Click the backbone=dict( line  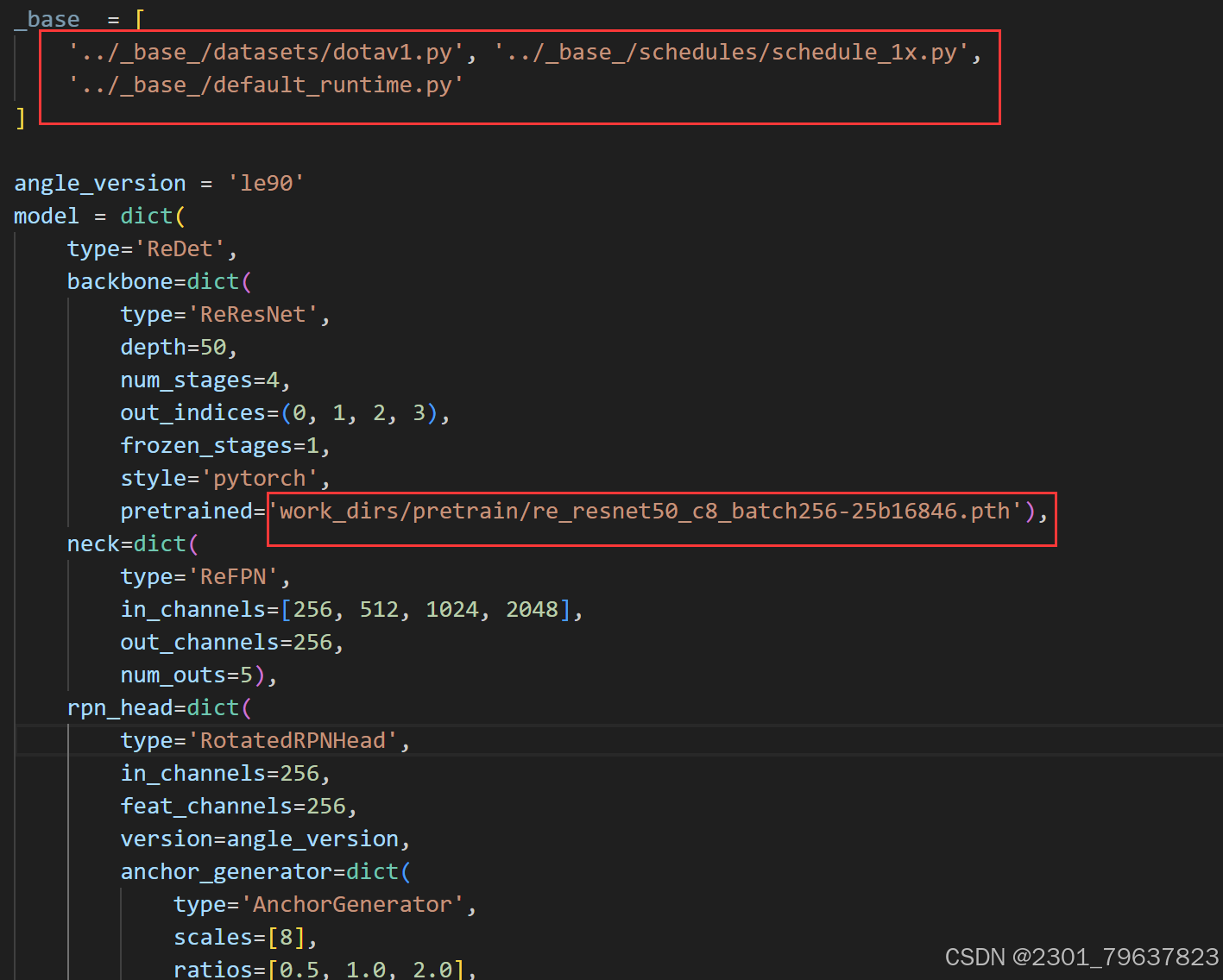(160, 281)
